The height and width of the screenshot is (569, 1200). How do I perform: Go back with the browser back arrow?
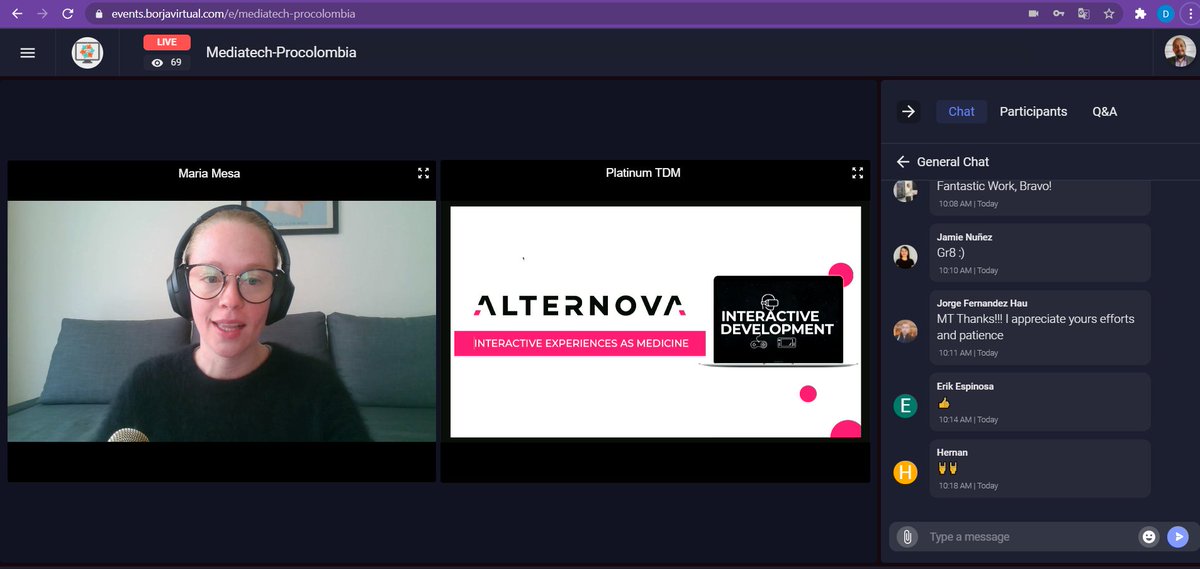(17, 14)
